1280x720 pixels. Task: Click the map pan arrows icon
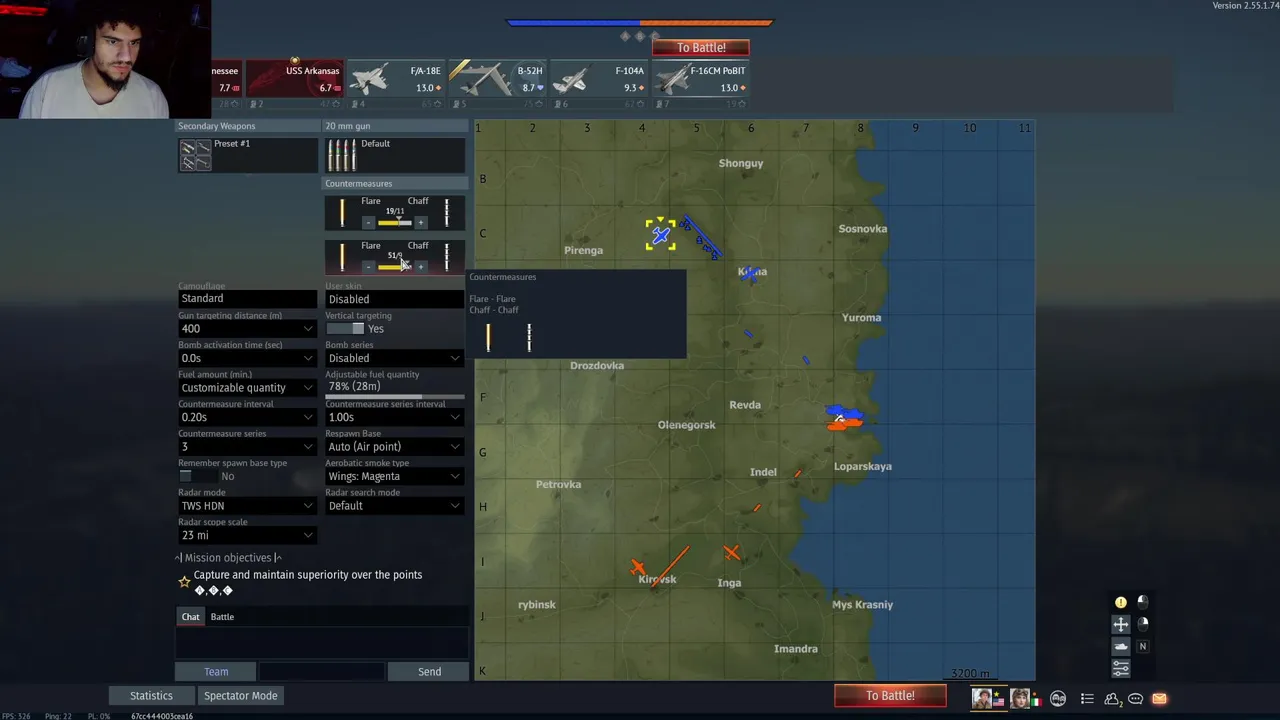1121,624
